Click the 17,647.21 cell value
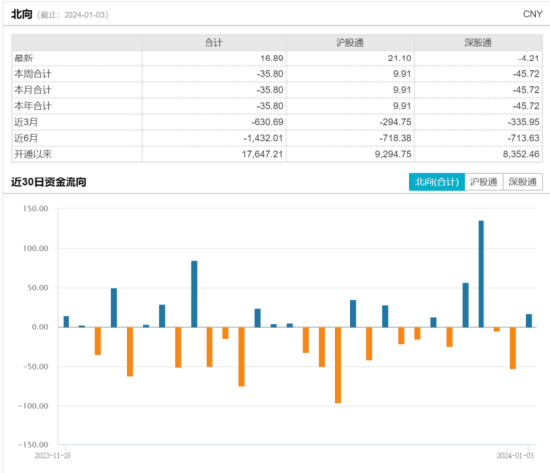Viewport: 550px width, 473px height. coord(262,154)
